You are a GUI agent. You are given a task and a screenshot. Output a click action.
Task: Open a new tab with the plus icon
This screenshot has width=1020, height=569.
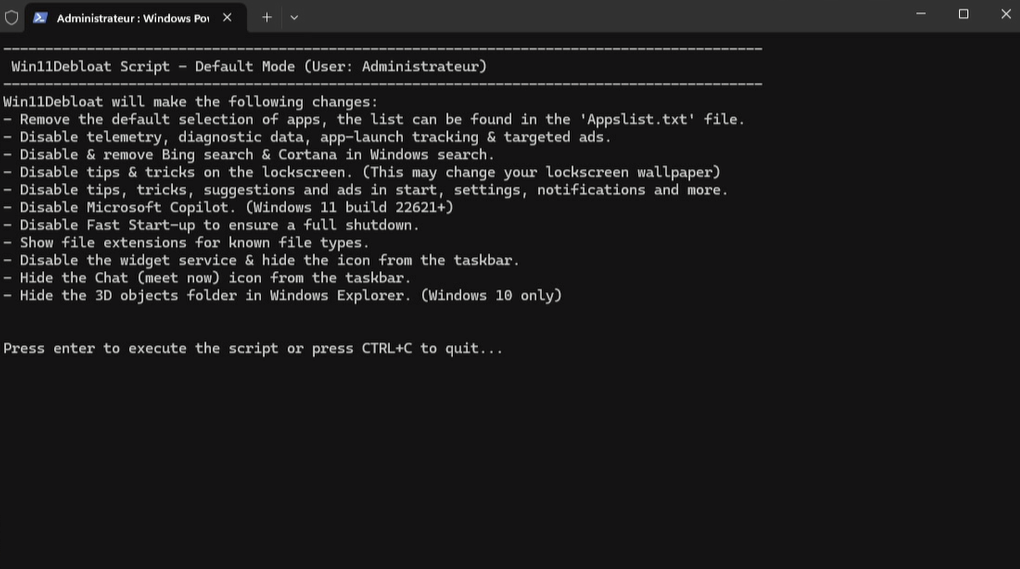[x=267, y=18]
